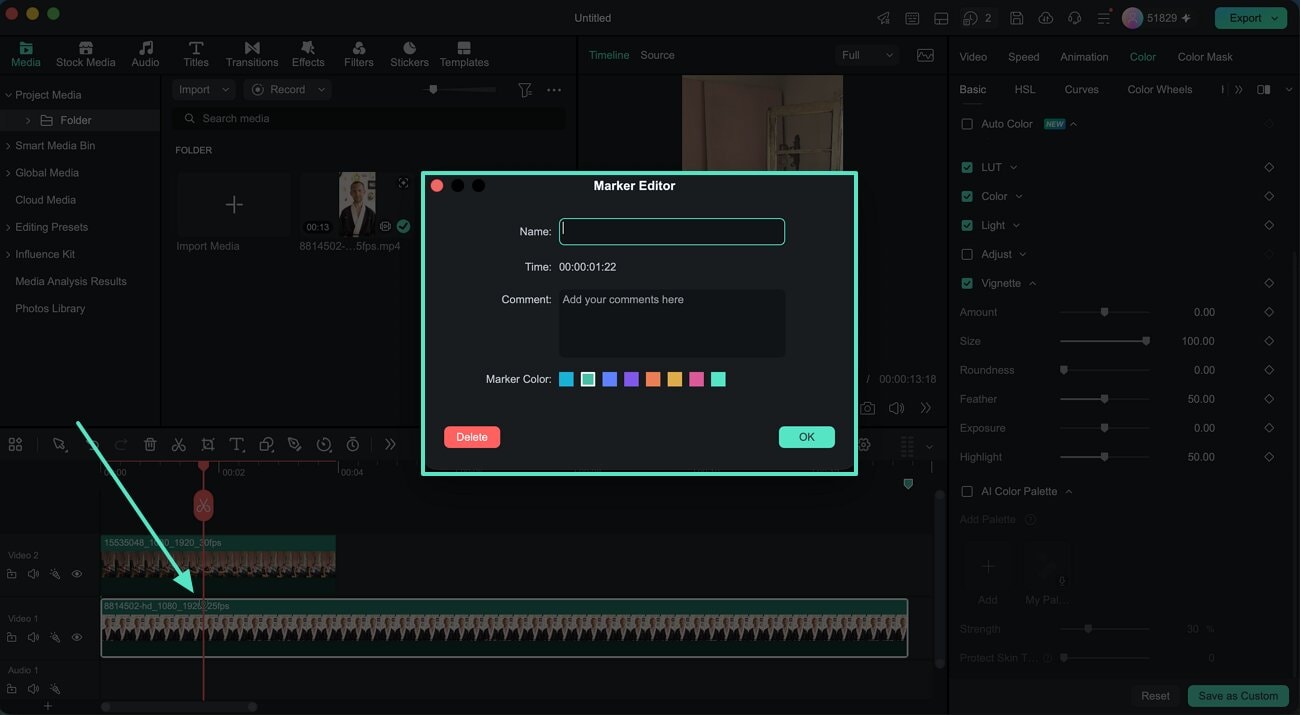The width and height of the screenshot is (1300, 715).
Task: Click the red Delete button in Marker Editor
Action: pos(472,437)
